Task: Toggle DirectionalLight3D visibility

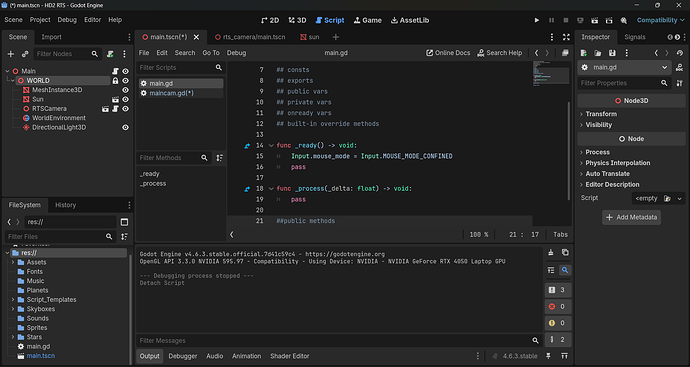Action: pyautogui.click(x=125, y=128)
